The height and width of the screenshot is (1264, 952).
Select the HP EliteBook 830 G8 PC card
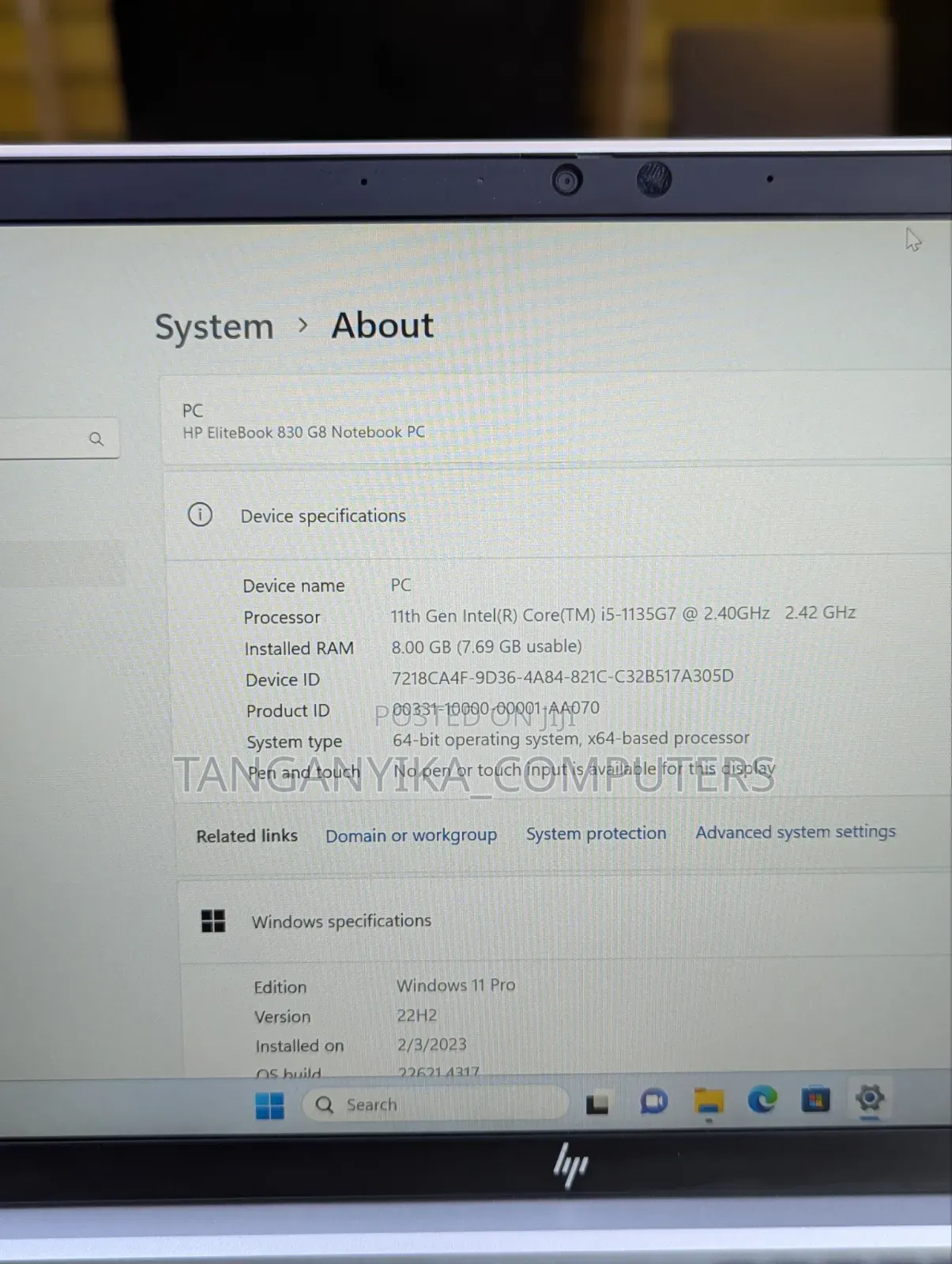(556, 420)
